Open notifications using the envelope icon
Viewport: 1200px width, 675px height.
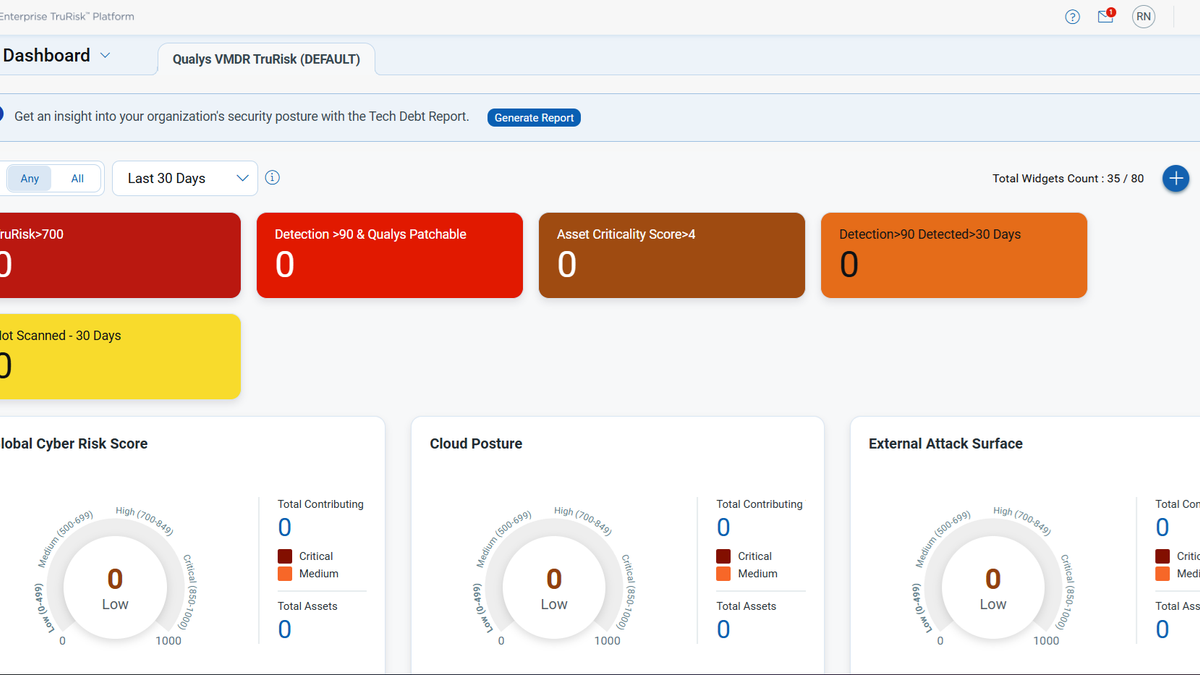click(1104, 17)
